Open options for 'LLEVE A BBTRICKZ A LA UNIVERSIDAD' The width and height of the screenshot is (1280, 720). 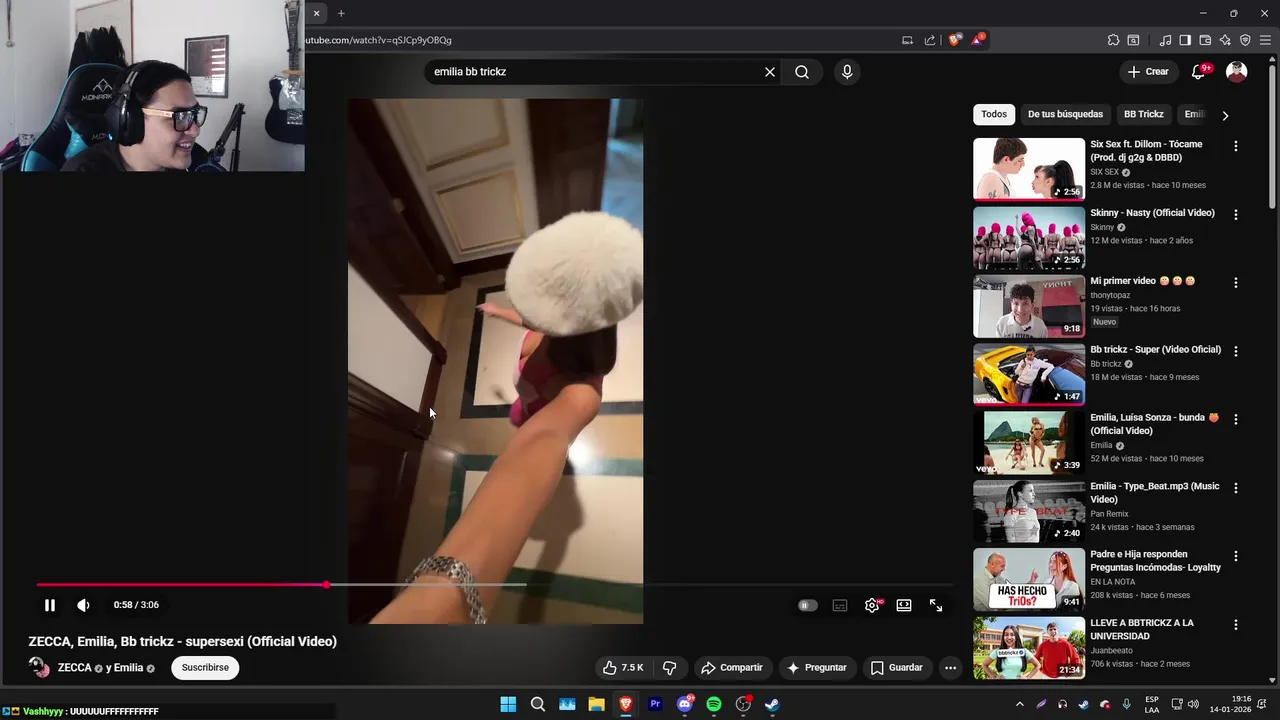point(1236,625)
